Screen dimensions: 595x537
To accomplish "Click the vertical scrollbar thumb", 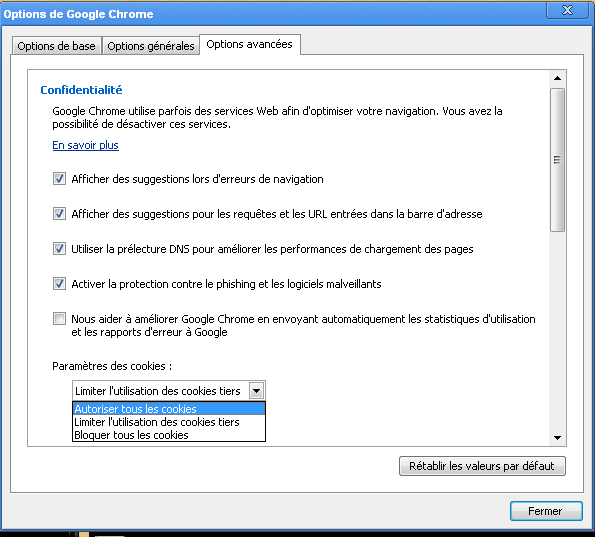I will [x=557, y=160].
